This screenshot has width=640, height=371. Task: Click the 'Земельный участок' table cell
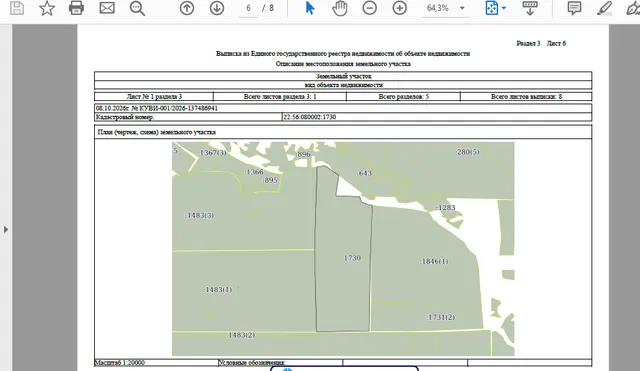point(343,76)
